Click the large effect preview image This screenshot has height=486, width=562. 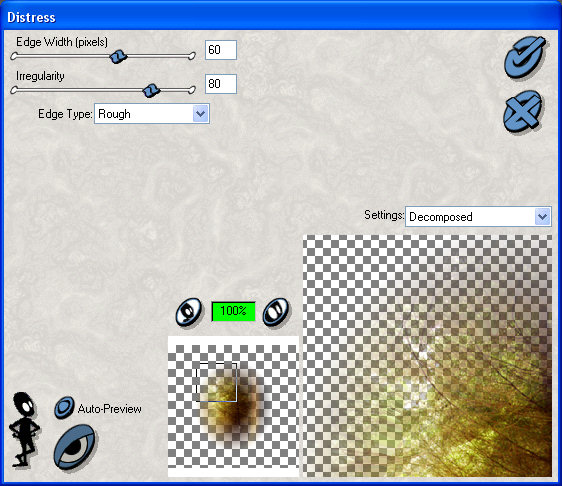click(427, 356)
